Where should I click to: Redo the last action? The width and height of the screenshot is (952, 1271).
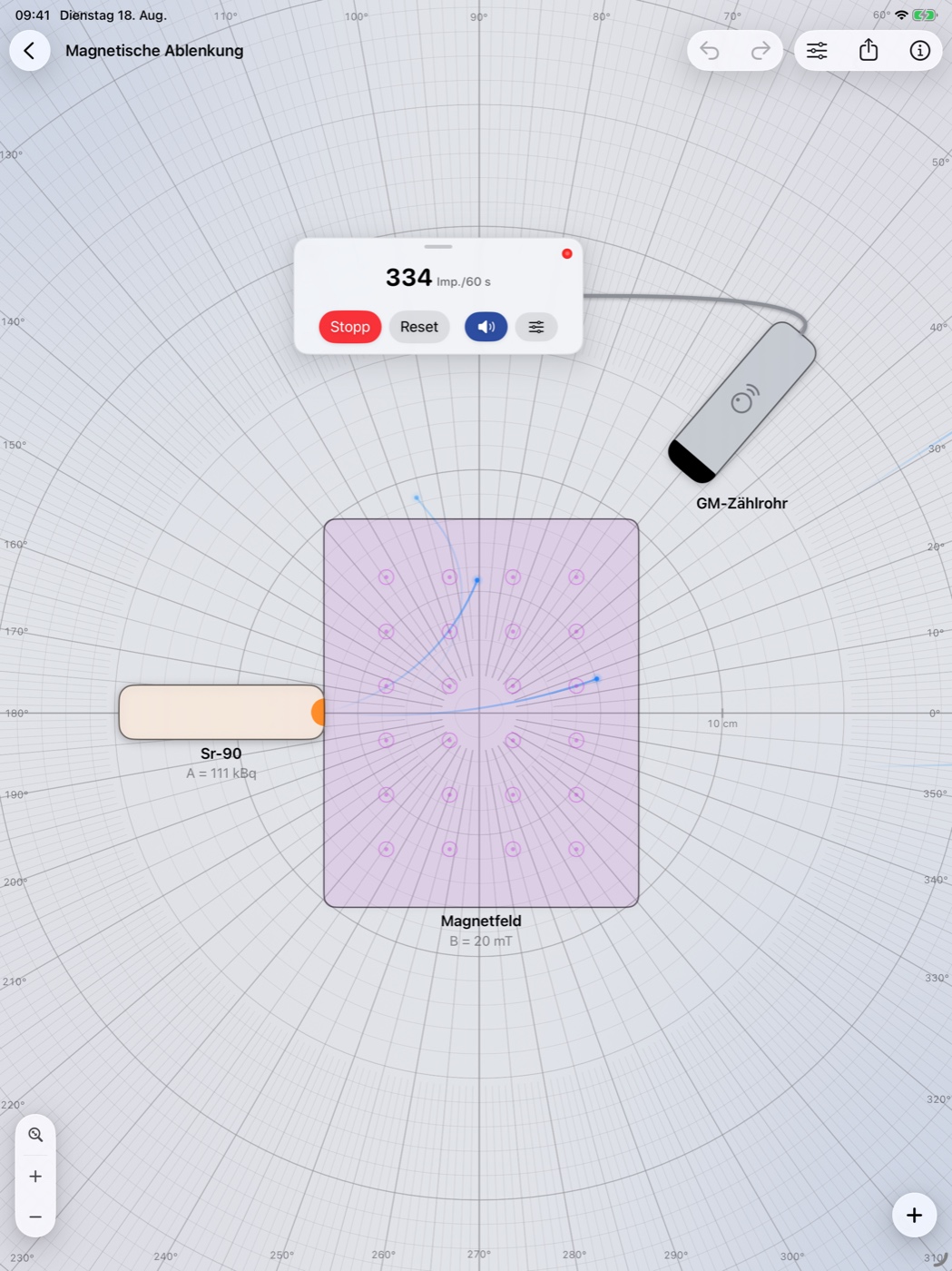(x=761, y=51)
